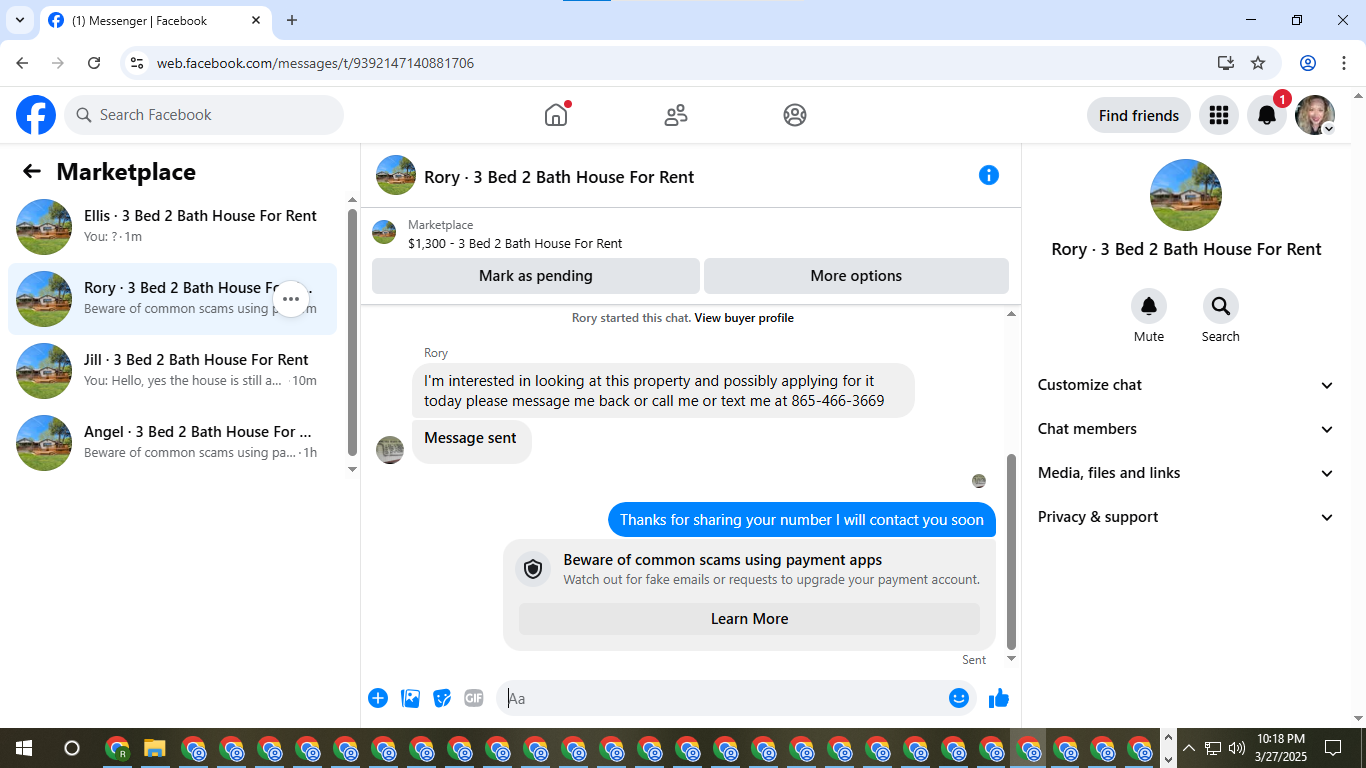Reload the page in Chrome
This screenshot has width=1366, height=768.
pos(94,63)
